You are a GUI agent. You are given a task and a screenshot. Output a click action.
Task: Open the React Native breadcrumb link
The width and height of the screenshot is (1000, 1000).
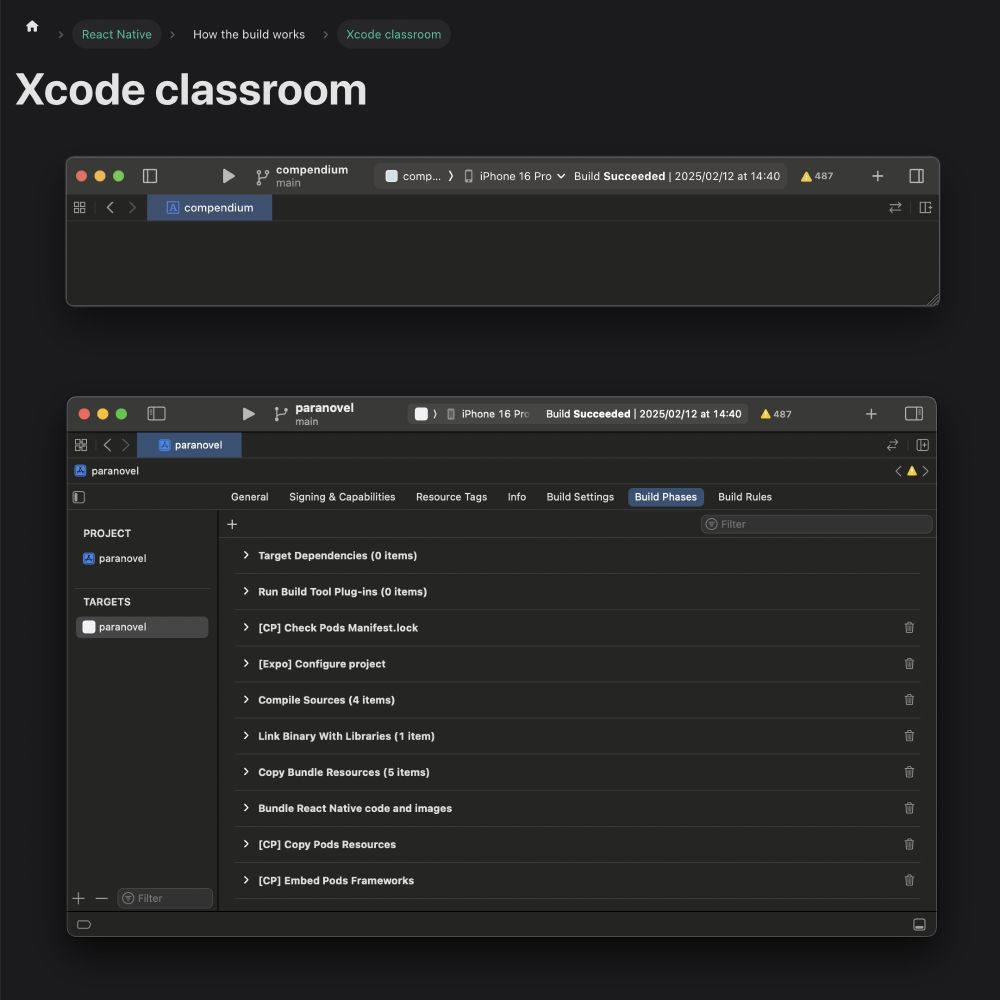117,34
